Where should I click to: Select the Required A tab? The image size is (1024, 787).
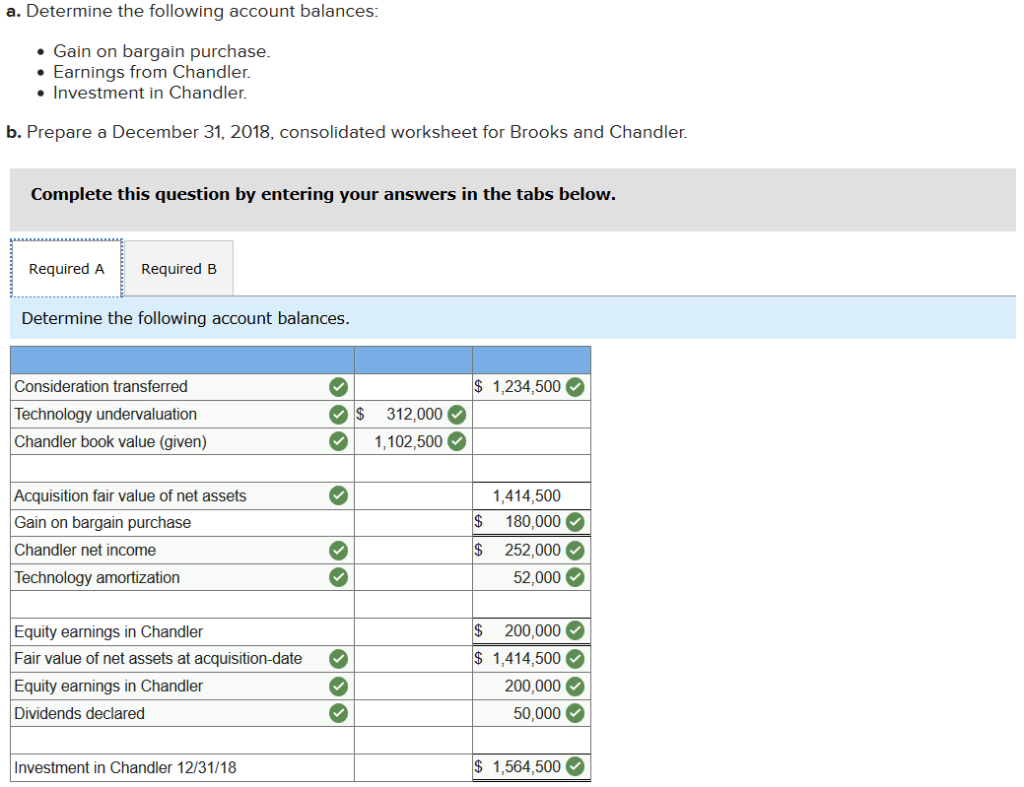66,268
